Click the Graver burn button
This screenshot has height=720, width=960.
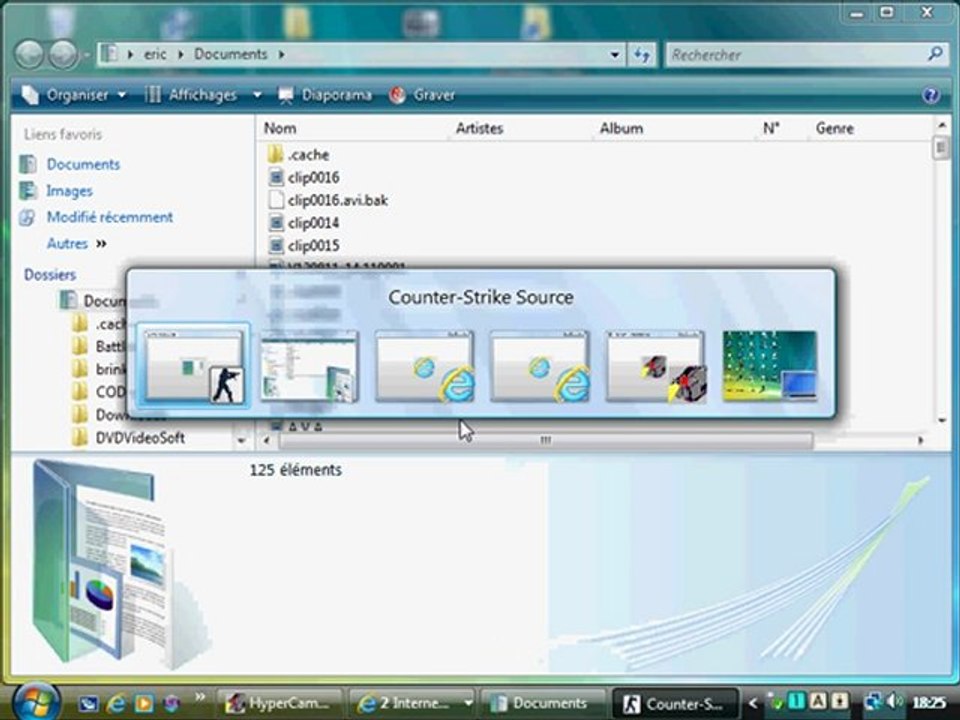tap(422, 95)
